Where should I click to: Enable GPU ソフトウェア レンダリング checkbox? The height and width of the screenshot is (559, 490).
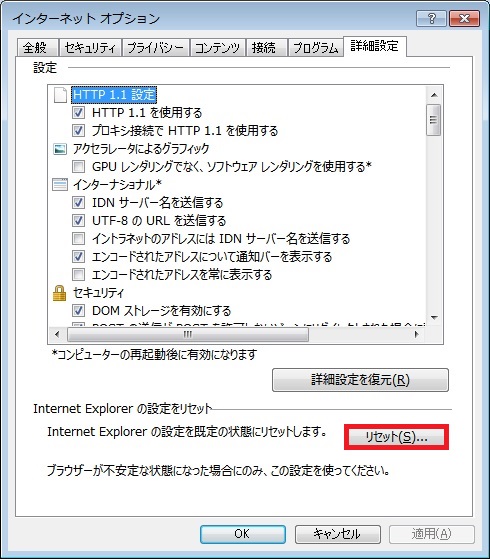pos(78,166)
